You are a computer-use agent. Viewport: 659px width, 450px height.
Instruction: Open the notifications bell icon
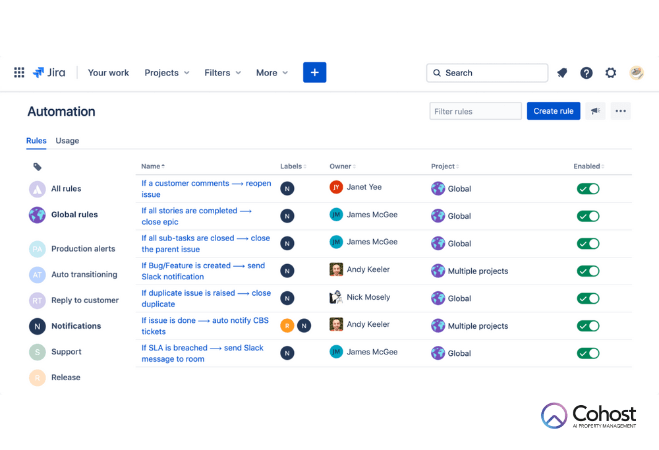pos(562,73)
